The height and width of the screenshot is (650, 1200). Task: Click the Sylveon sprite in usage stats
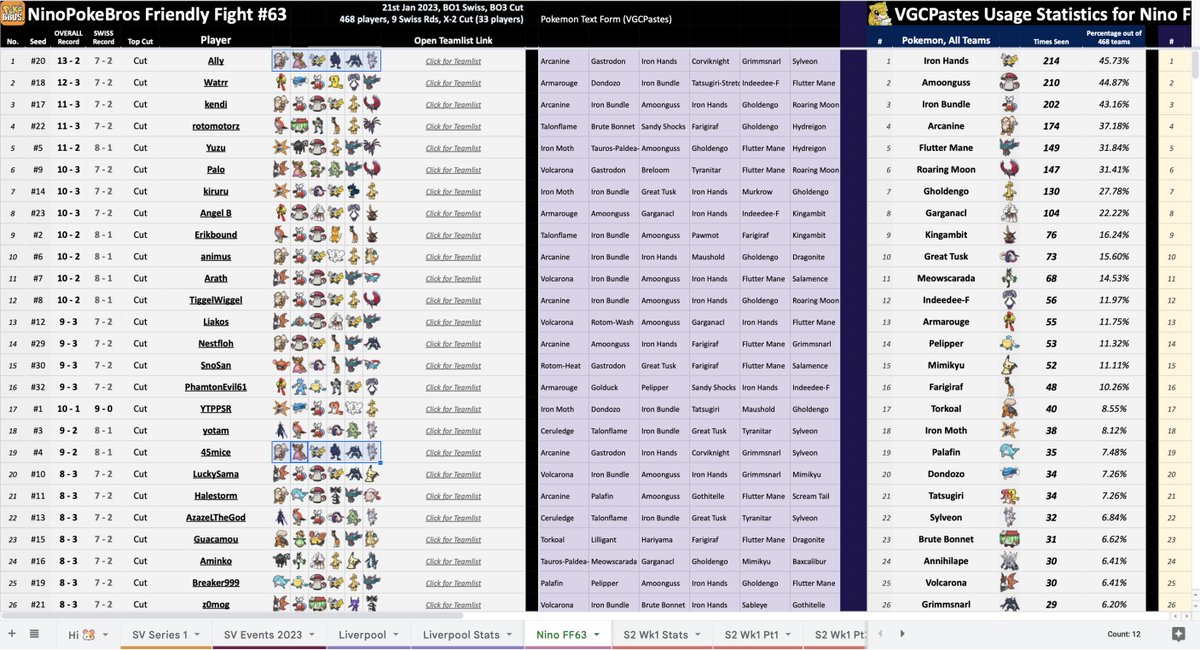1010,518
